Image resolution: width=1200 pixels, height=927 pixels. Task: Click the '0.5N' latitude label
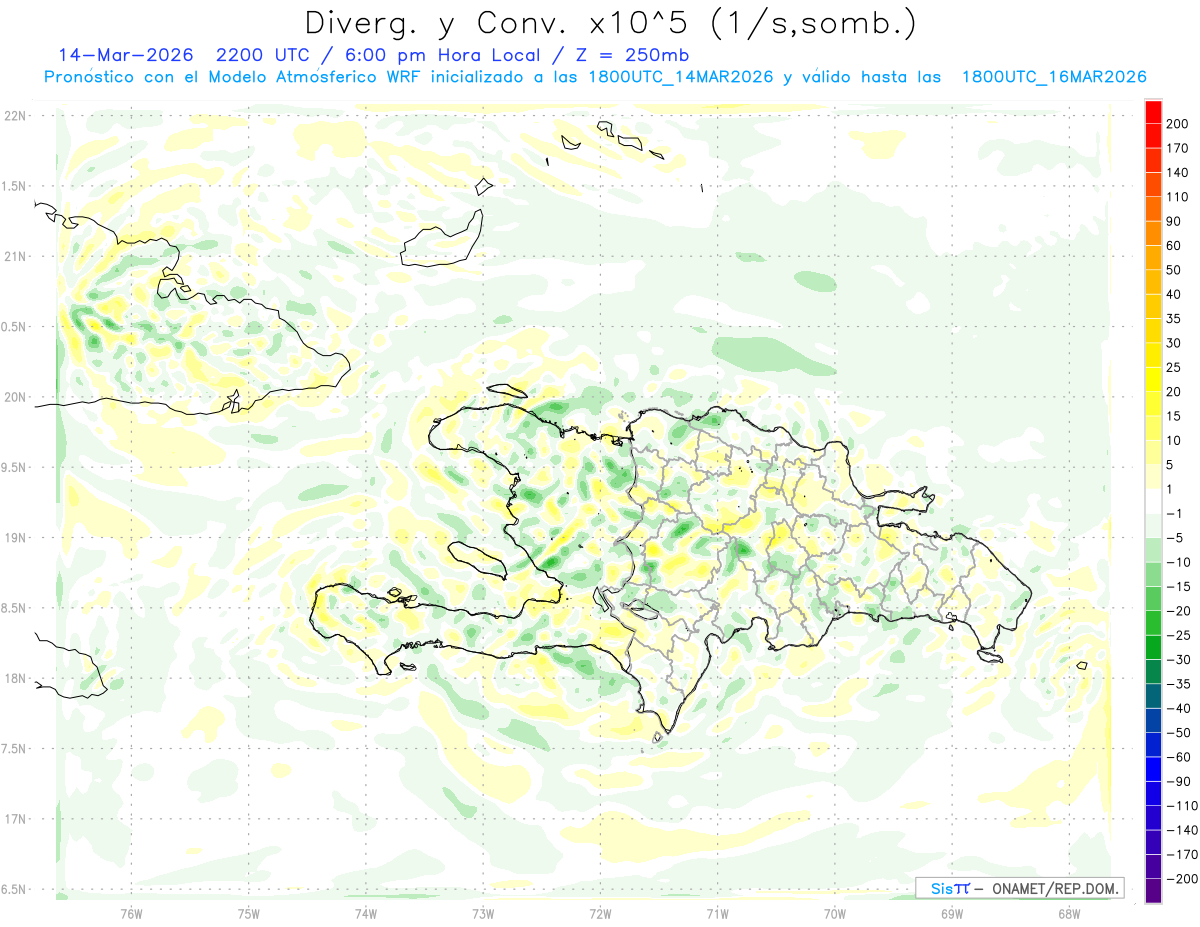(14, 327)
